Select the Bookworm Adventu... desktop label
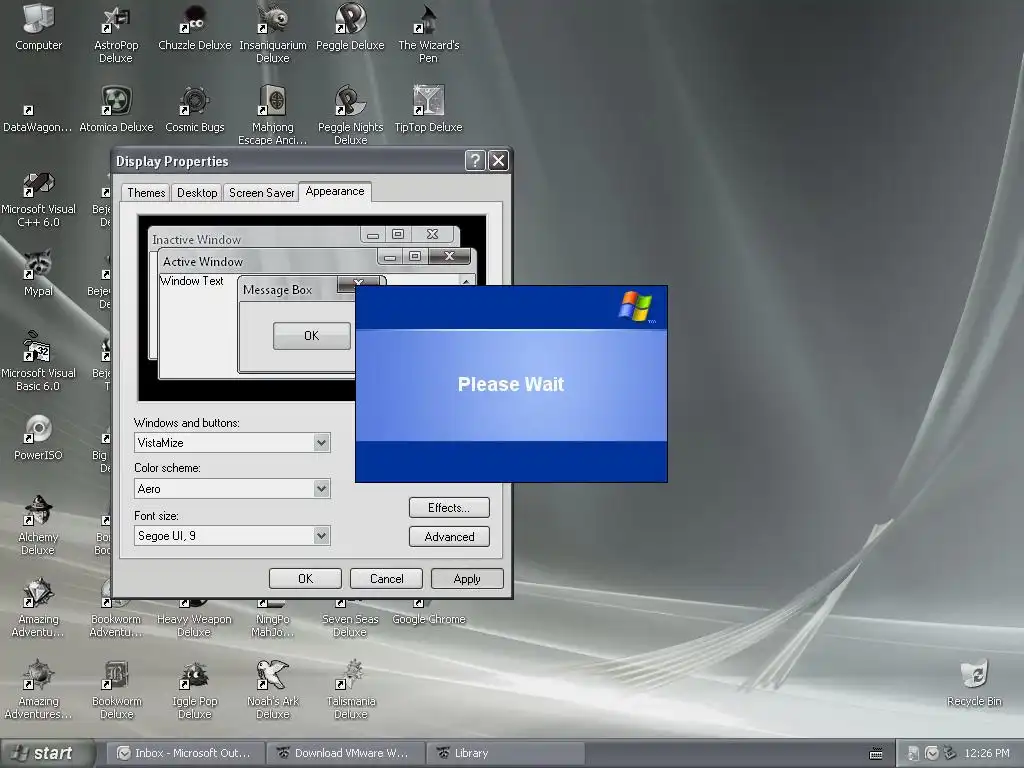 tap(116, 625)
